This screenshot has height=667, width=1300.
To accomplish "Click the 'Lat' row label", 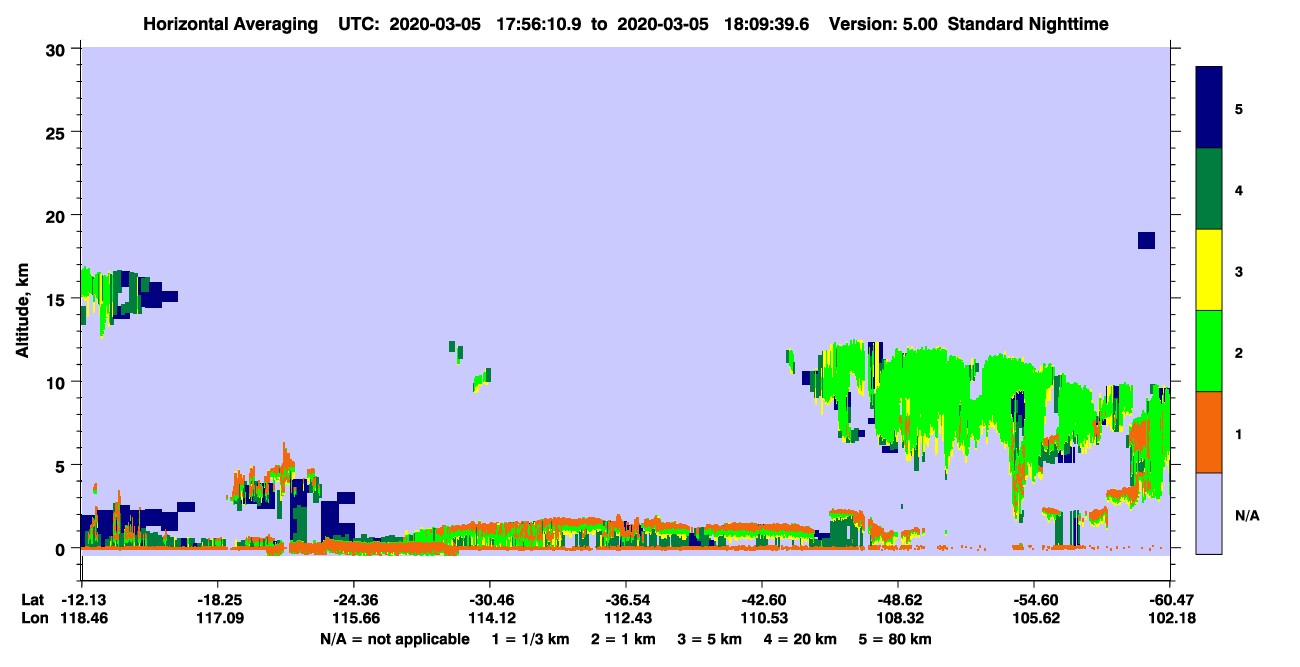I will [x=32, y=600].
